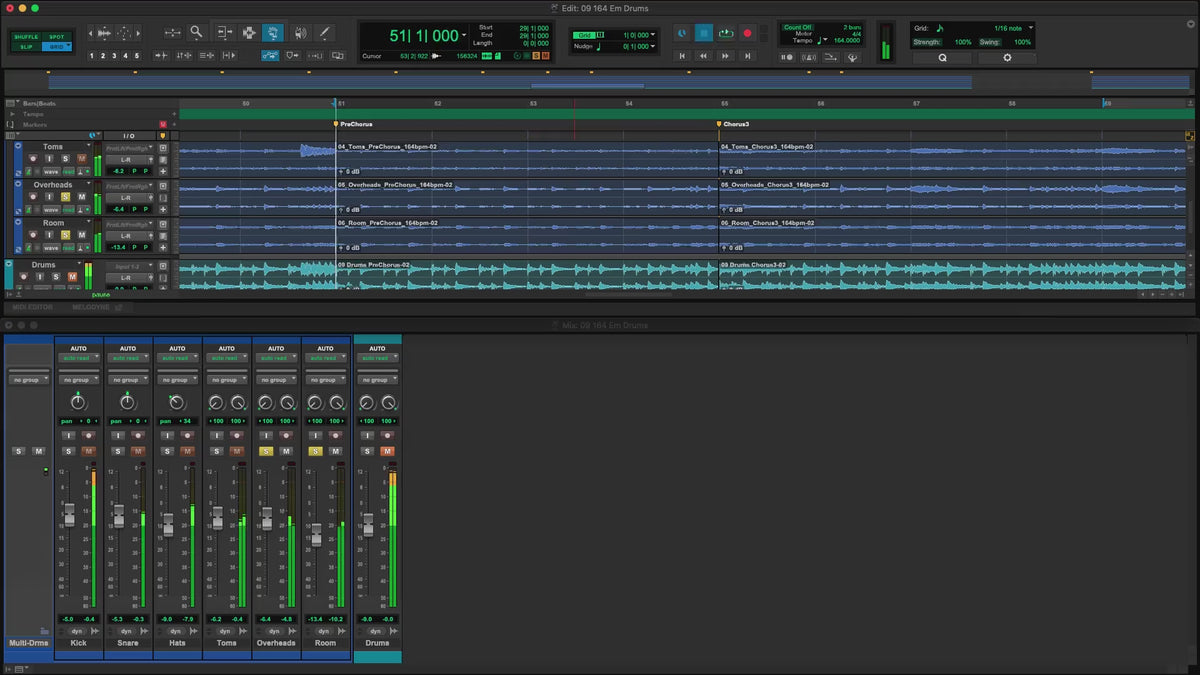
Task: Activate the Scrubber speaker tool
Action: pos(299,33)
